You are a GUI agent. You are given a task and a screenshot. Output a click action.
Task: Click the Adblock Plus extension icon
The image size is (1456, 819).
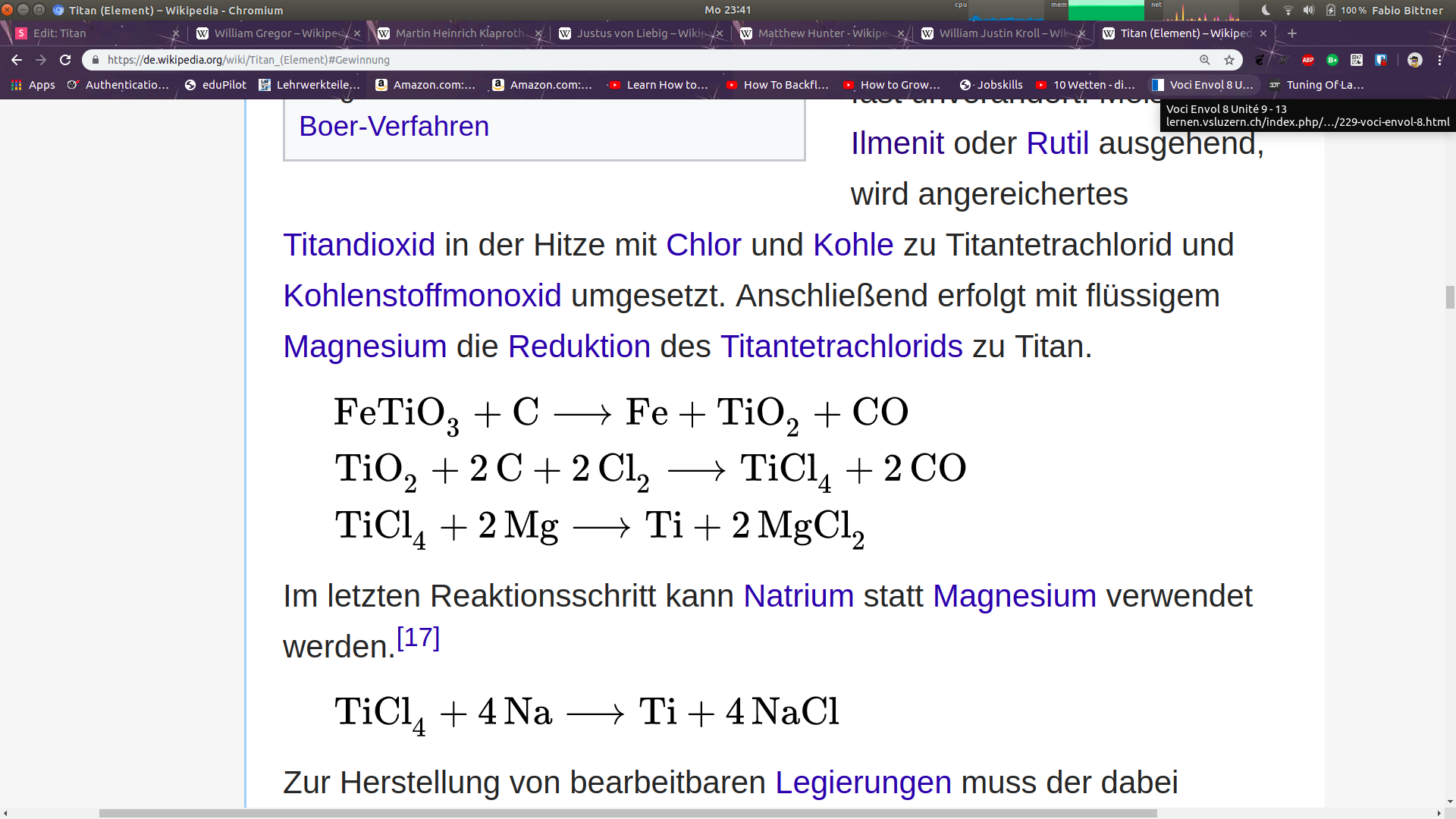1308,60
